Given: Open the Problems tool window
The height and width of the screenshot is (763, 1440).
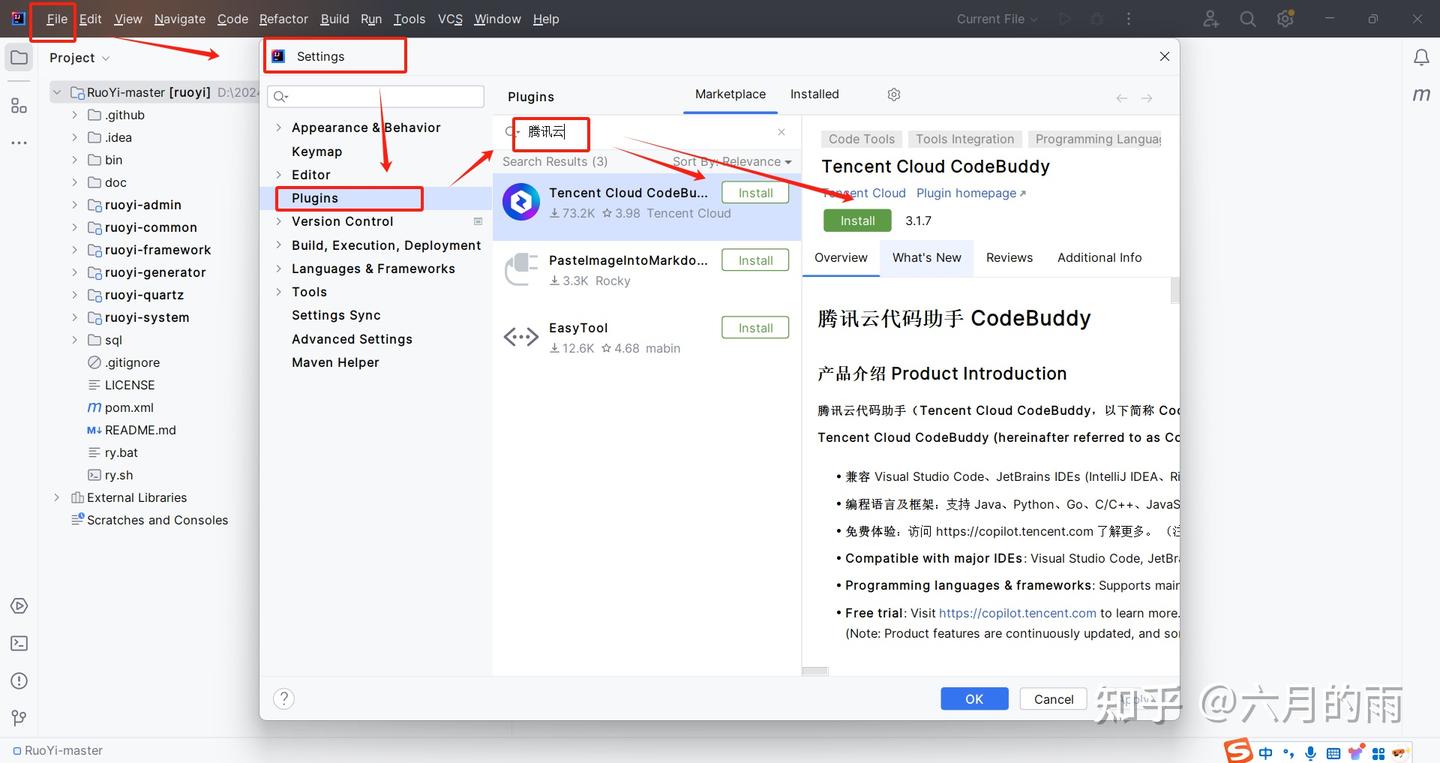Looking at the screenshot, I should coord(18,680).
